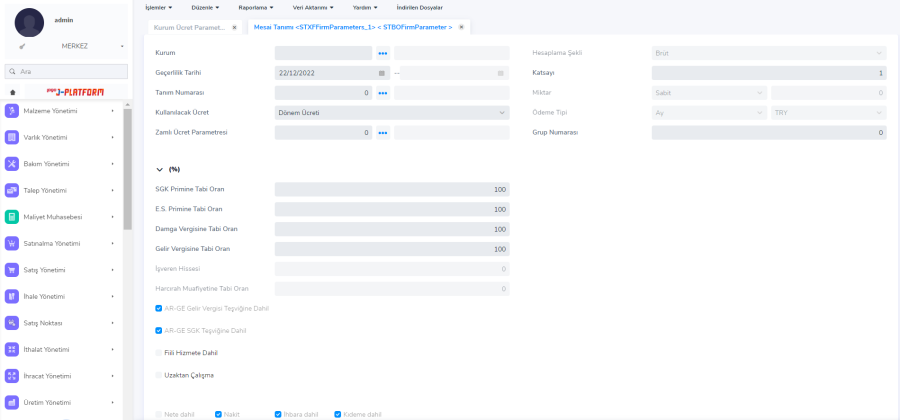Click the Zamlı Ücret Parametresi lookup dots

tap(382, 133)
